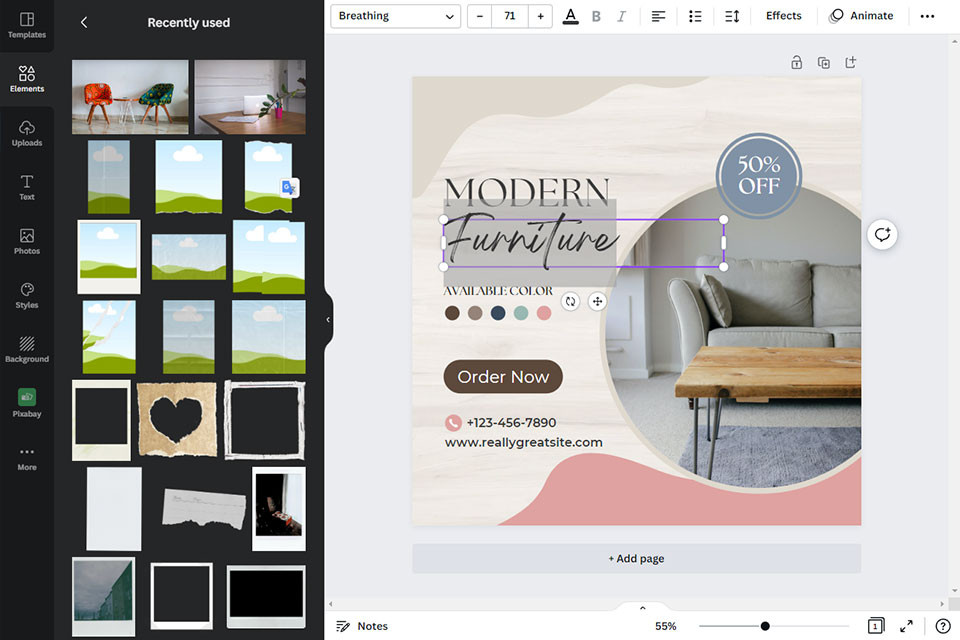The image size is (960, 640).
Task: Open the Effects panel
Action: (783, 16)
